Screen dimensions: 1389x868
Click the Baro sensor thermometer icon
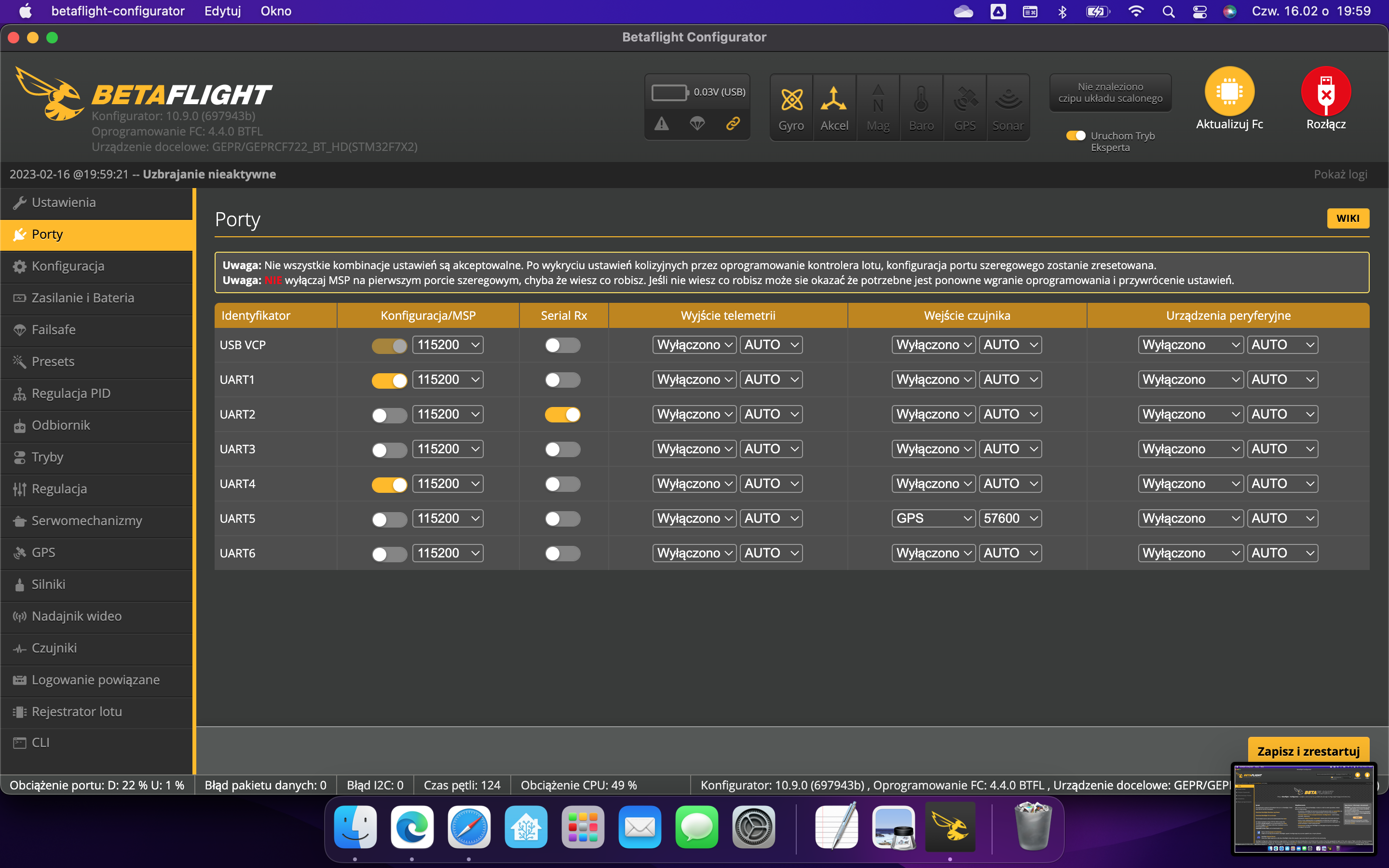921,100
